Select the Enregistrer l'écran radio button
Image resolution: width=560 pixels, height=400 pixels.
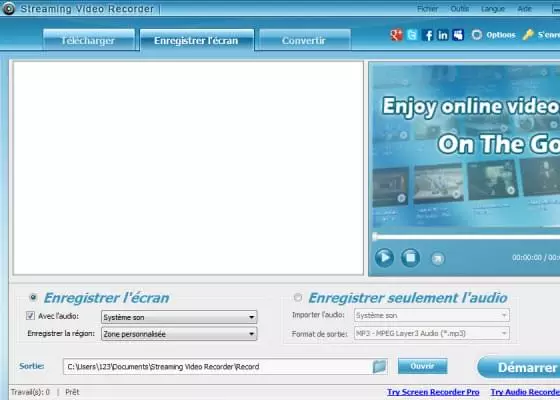(x=33, y=297)
